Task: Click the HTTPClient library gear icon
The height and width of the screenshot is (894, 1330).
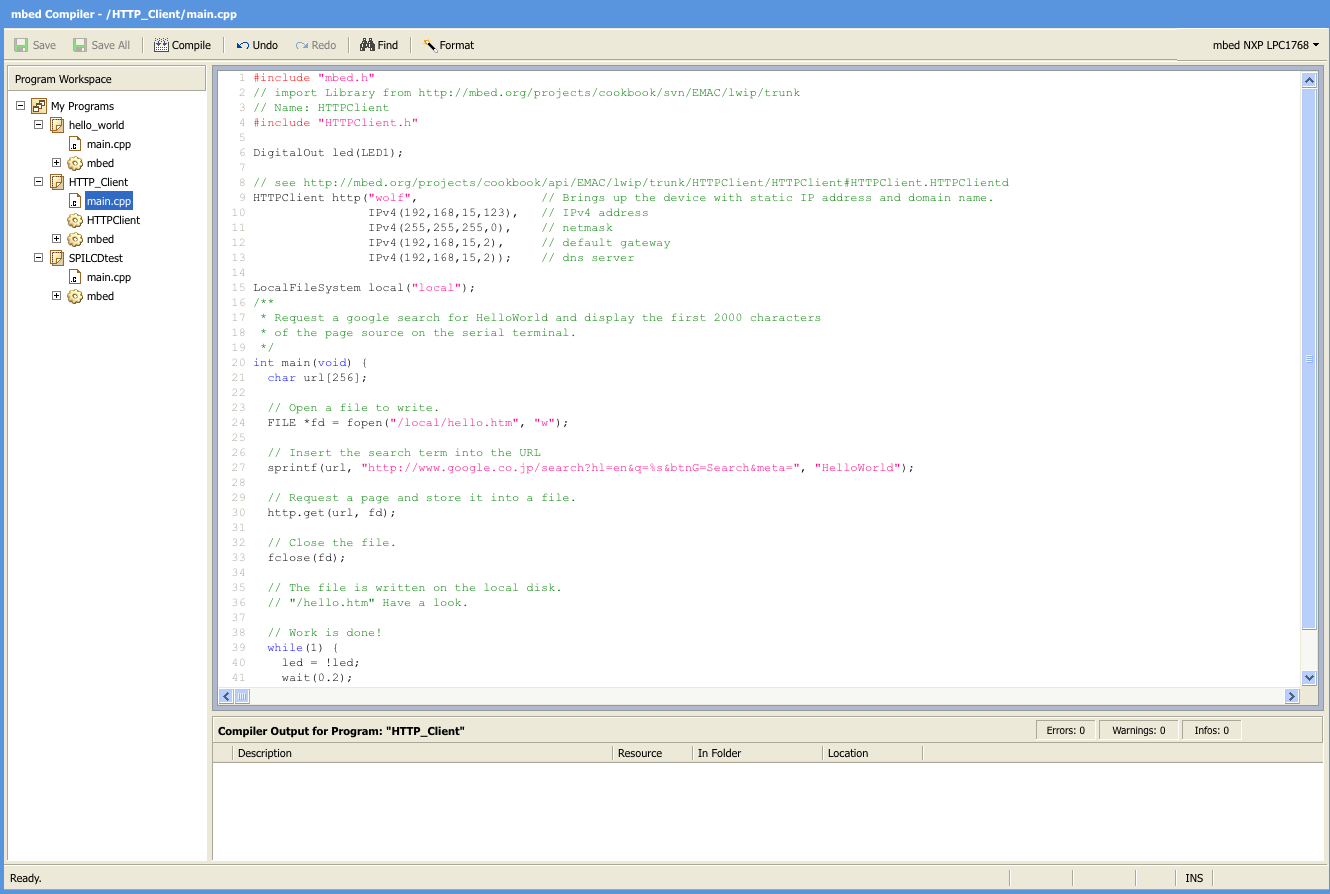Action: pyautogui.click(x=75, y=220)
